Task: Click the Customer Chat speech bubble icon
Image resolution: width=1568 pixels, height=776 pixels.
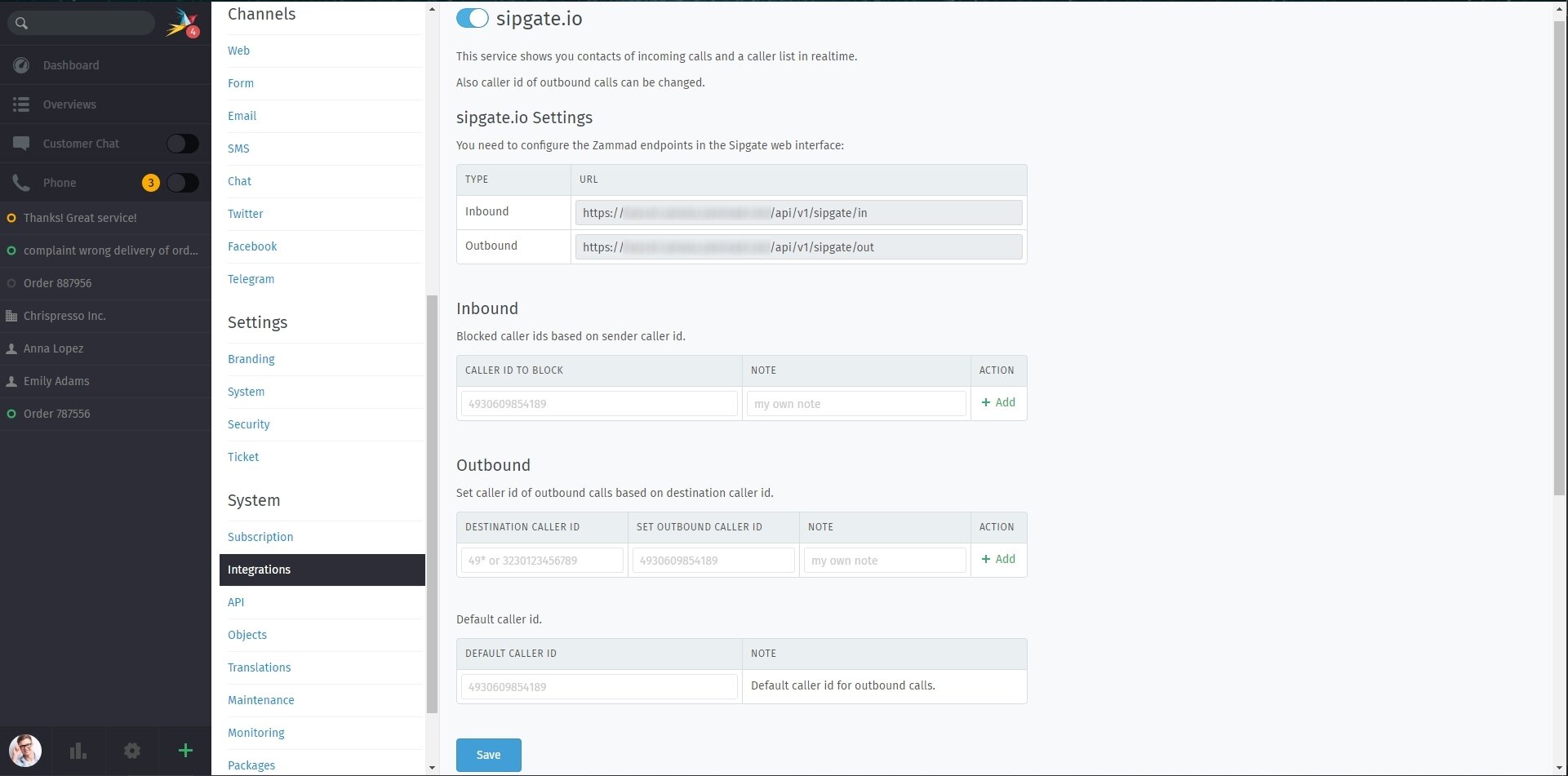Action: (x=21, y=143)
